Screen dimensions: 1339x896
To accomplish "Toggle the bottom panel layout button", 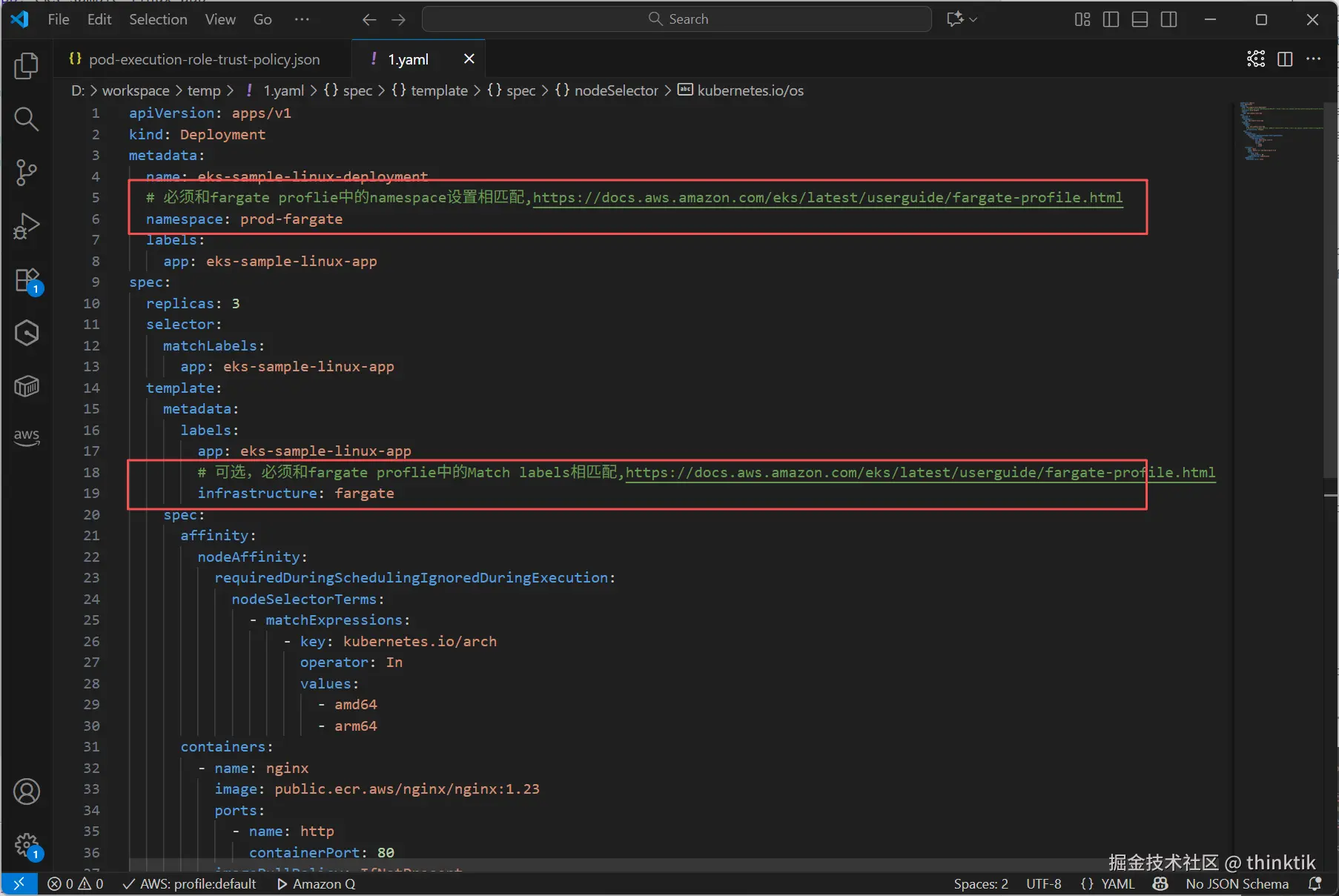I will (1140, 19).
